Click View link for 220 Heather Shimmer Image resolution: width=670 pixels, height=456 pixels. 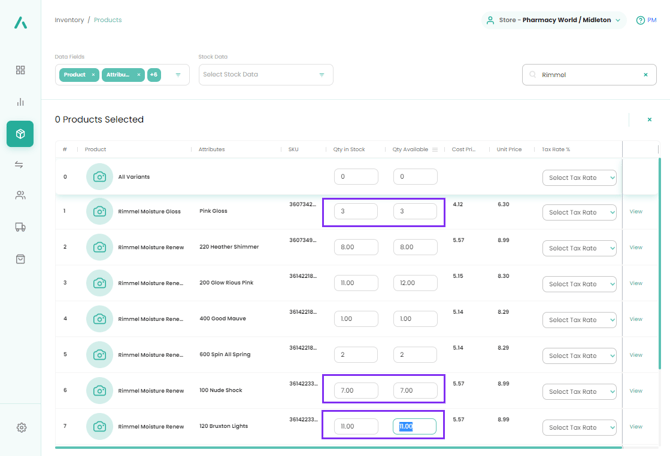tap(635, 247)
